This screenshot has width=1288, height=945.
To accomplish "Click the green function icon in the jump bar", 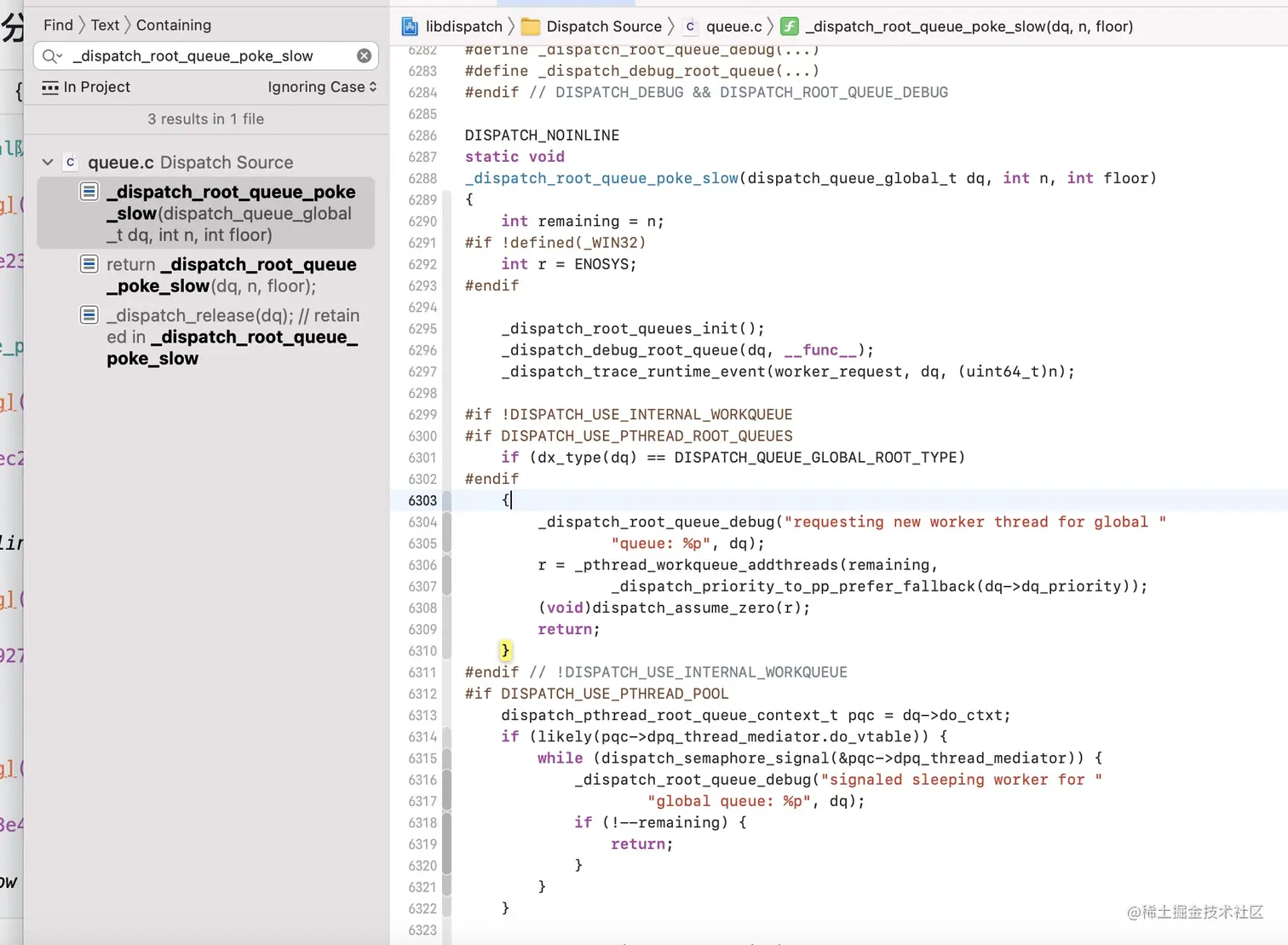I will click(x=790, y=26).
